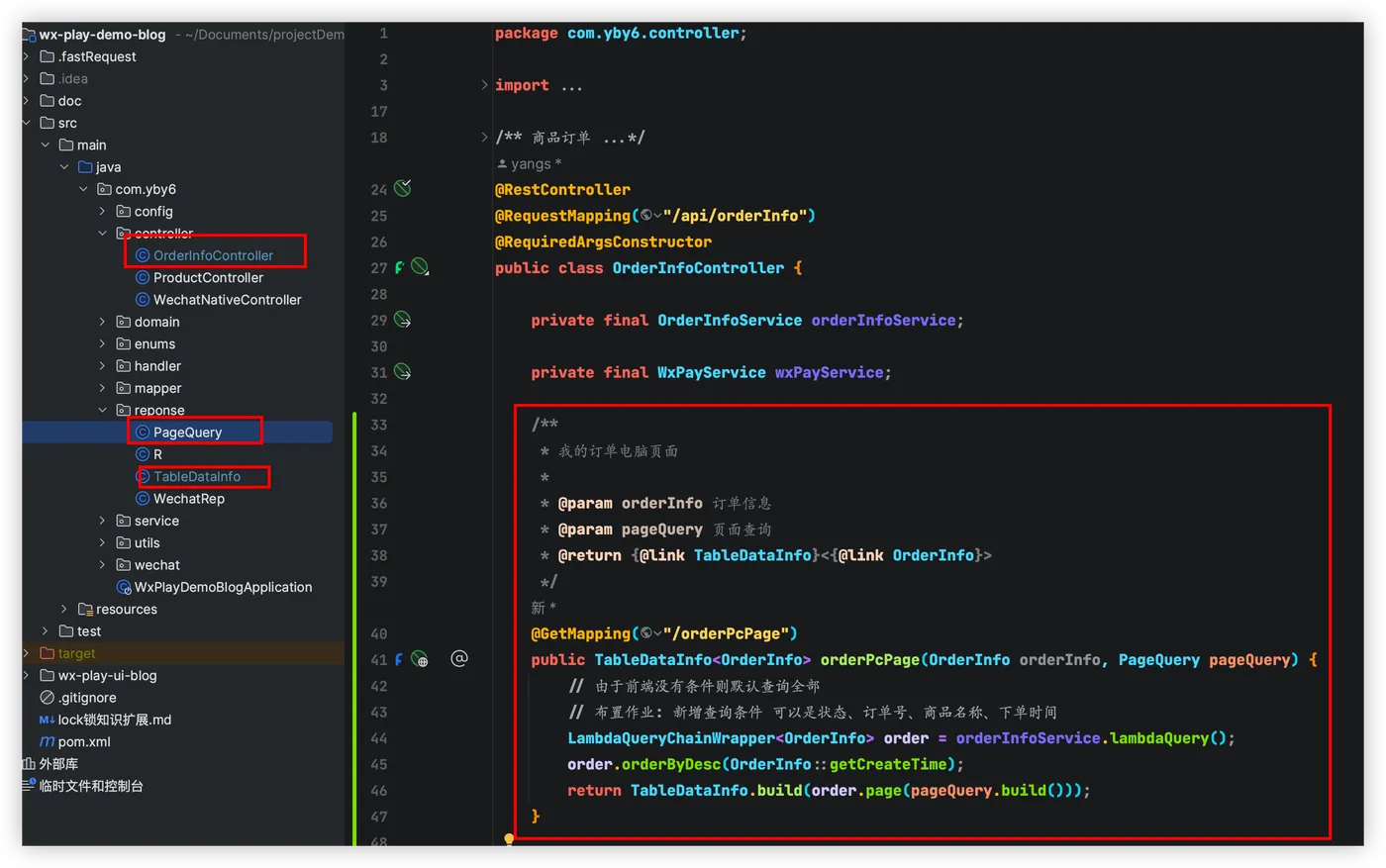The image size is (1386, 868).
Task: Click the autowired bean icon on line 29
Action: point(403,320)
